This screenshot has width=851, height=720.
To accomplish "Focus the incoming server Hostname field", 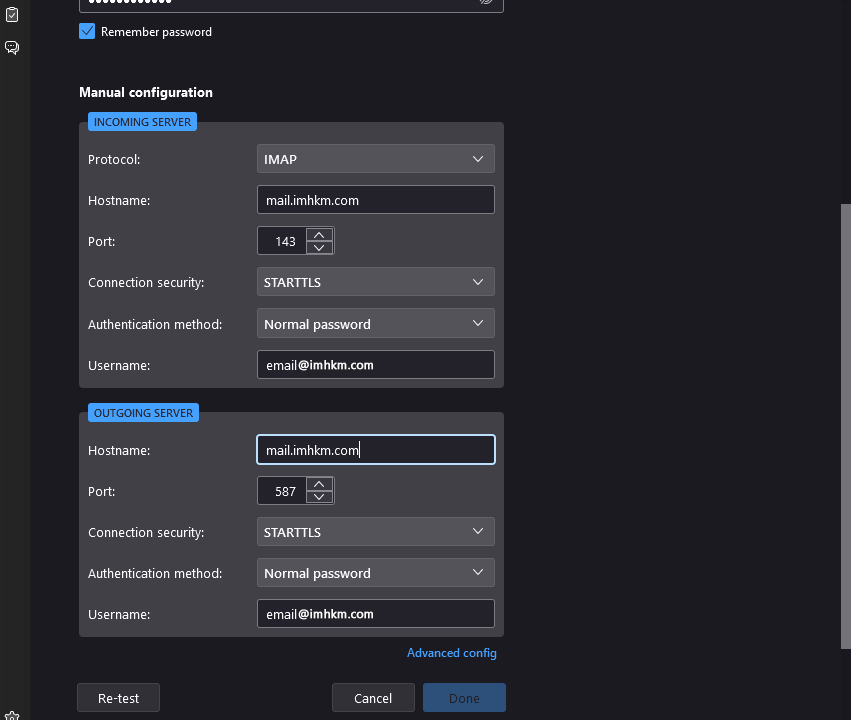I will coord(375,200).
